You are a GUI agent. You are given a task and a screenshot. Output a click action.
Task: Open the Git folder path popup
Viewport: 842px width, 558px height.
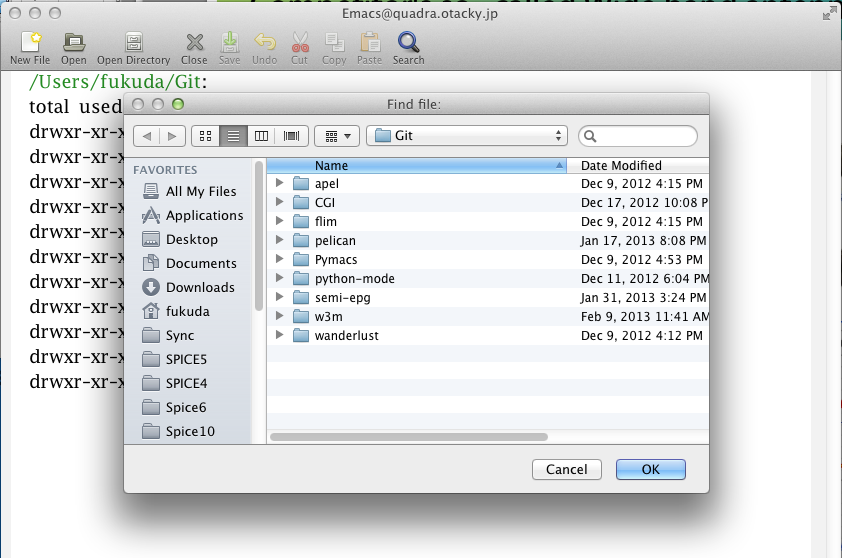(x=467, y=136)
